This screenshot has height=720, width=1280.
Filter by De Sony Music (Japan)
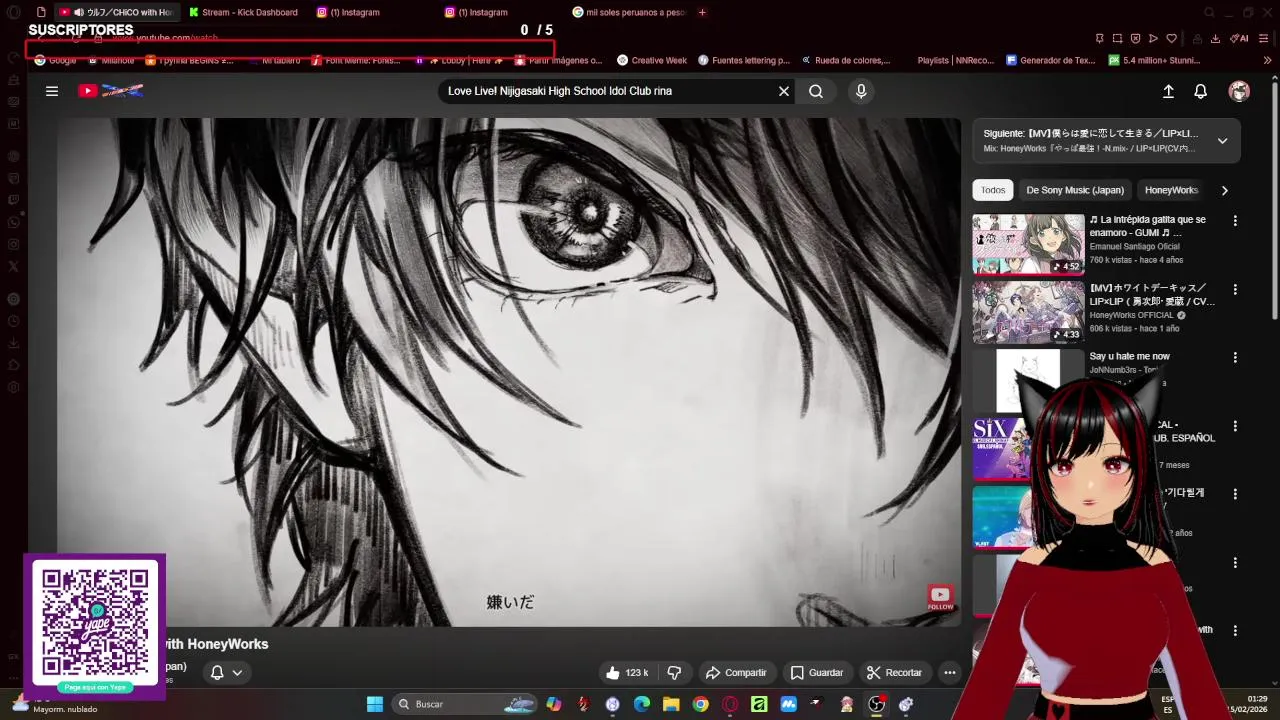pos(1075,190)
